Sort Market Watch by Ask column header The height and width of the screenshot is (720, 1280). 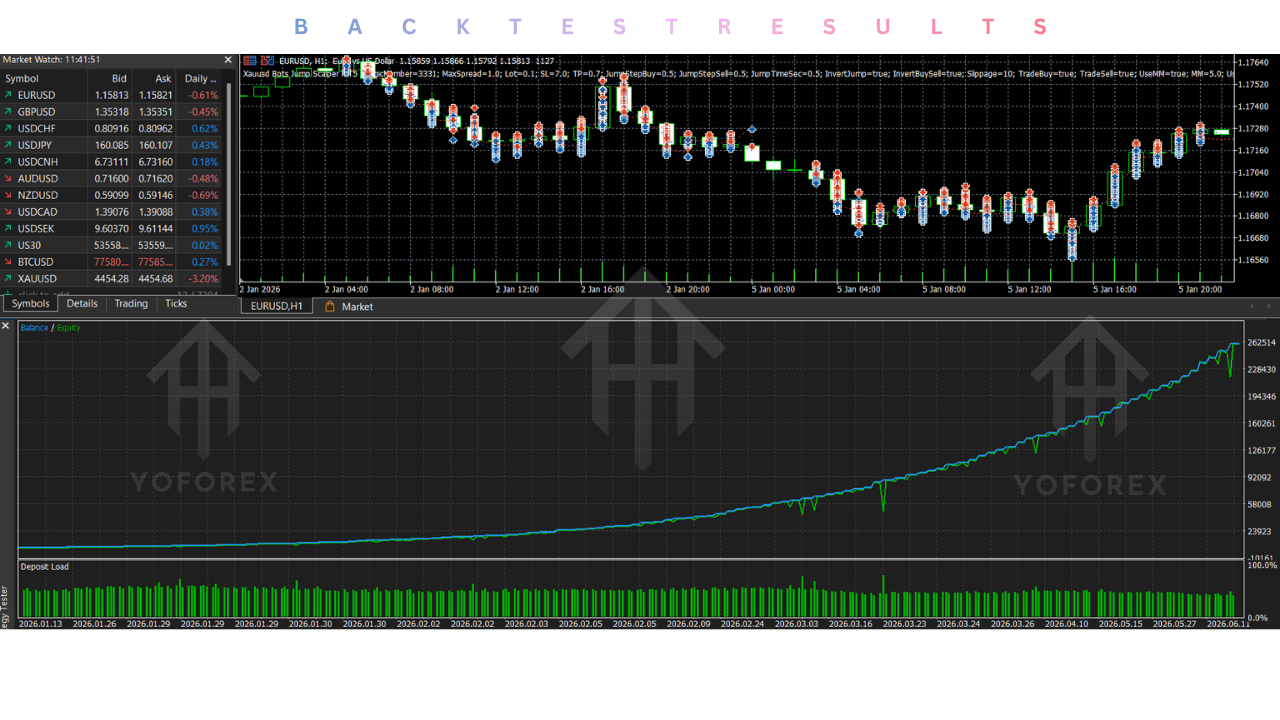coord(154,78)
